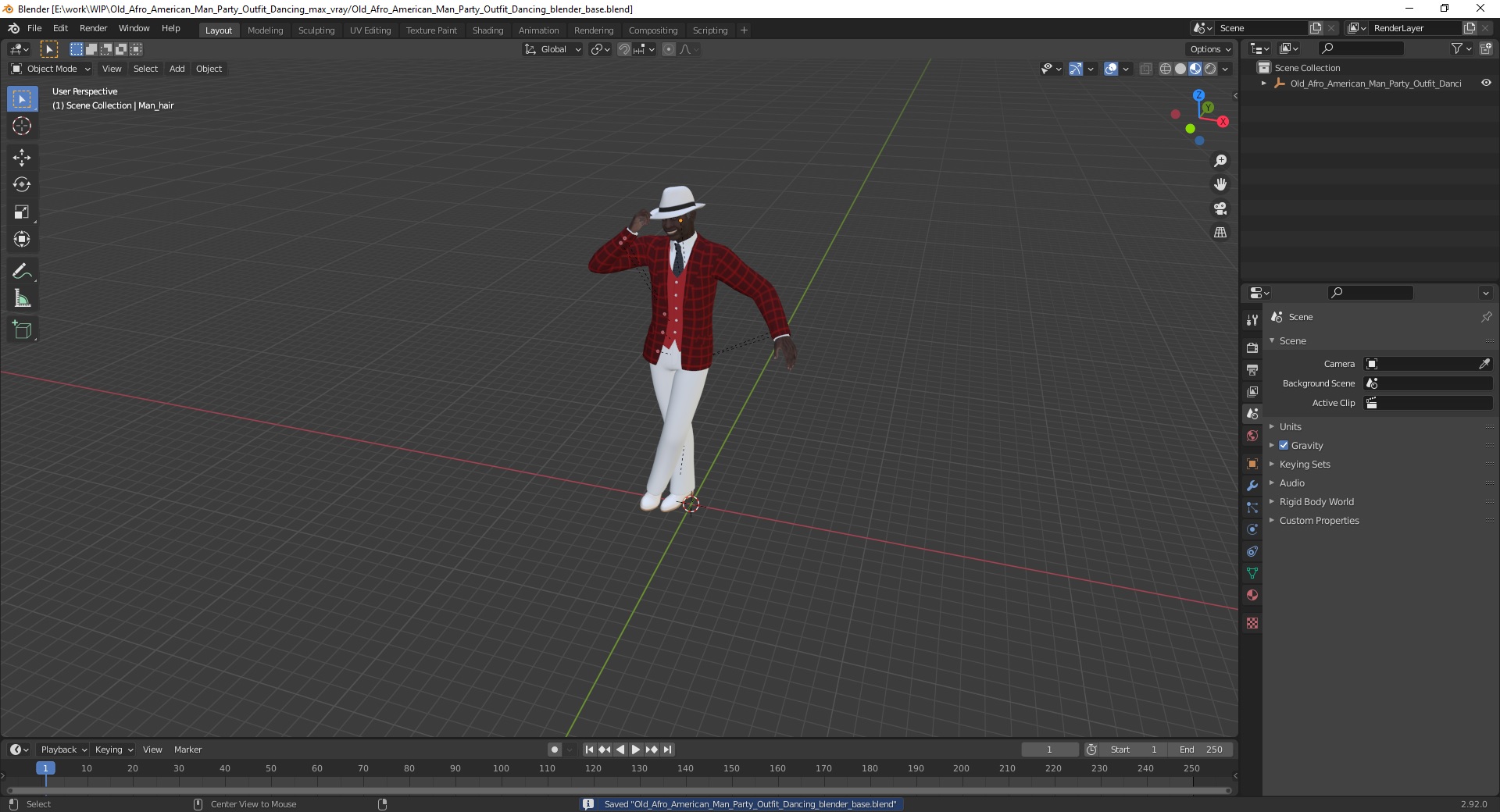Toggle X-Ray mode
1500x812 pixels.
1146,69
